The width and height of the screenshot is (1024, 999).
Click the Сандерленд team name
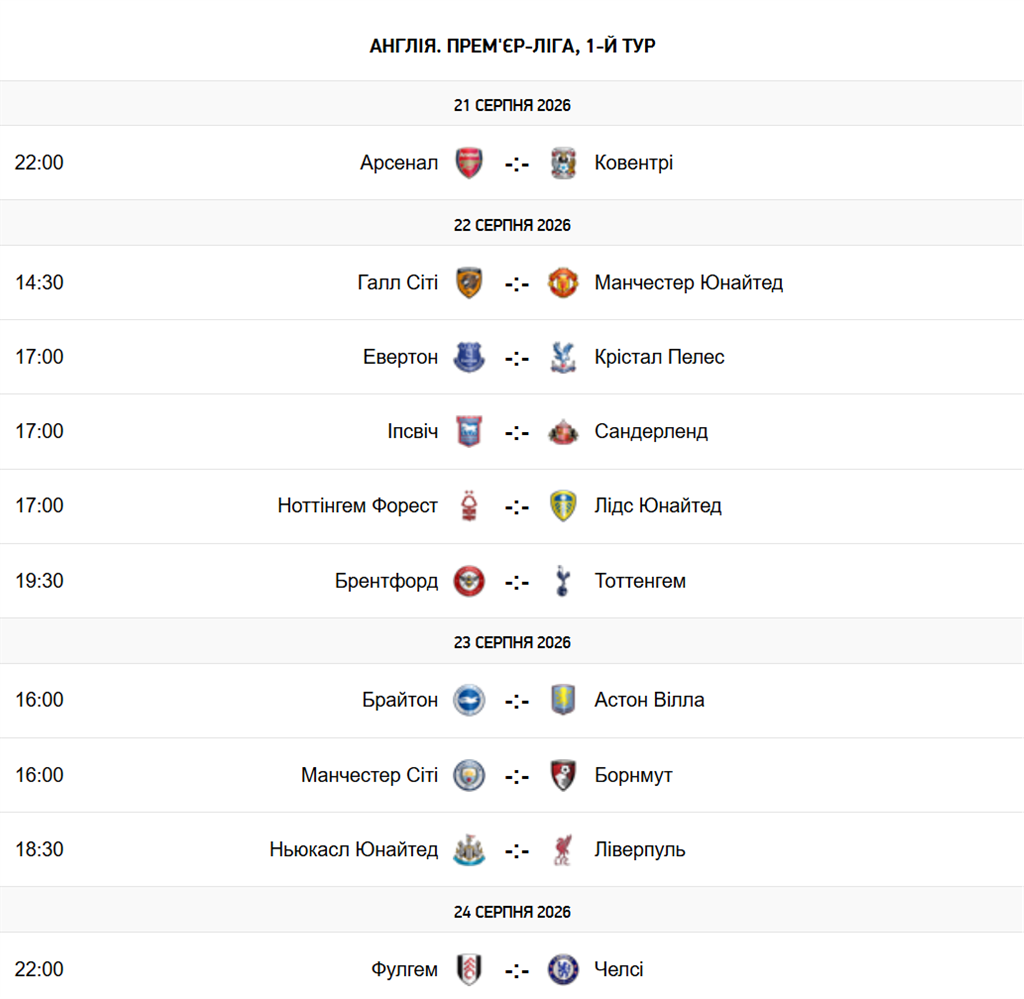click(x=651, y=432)
